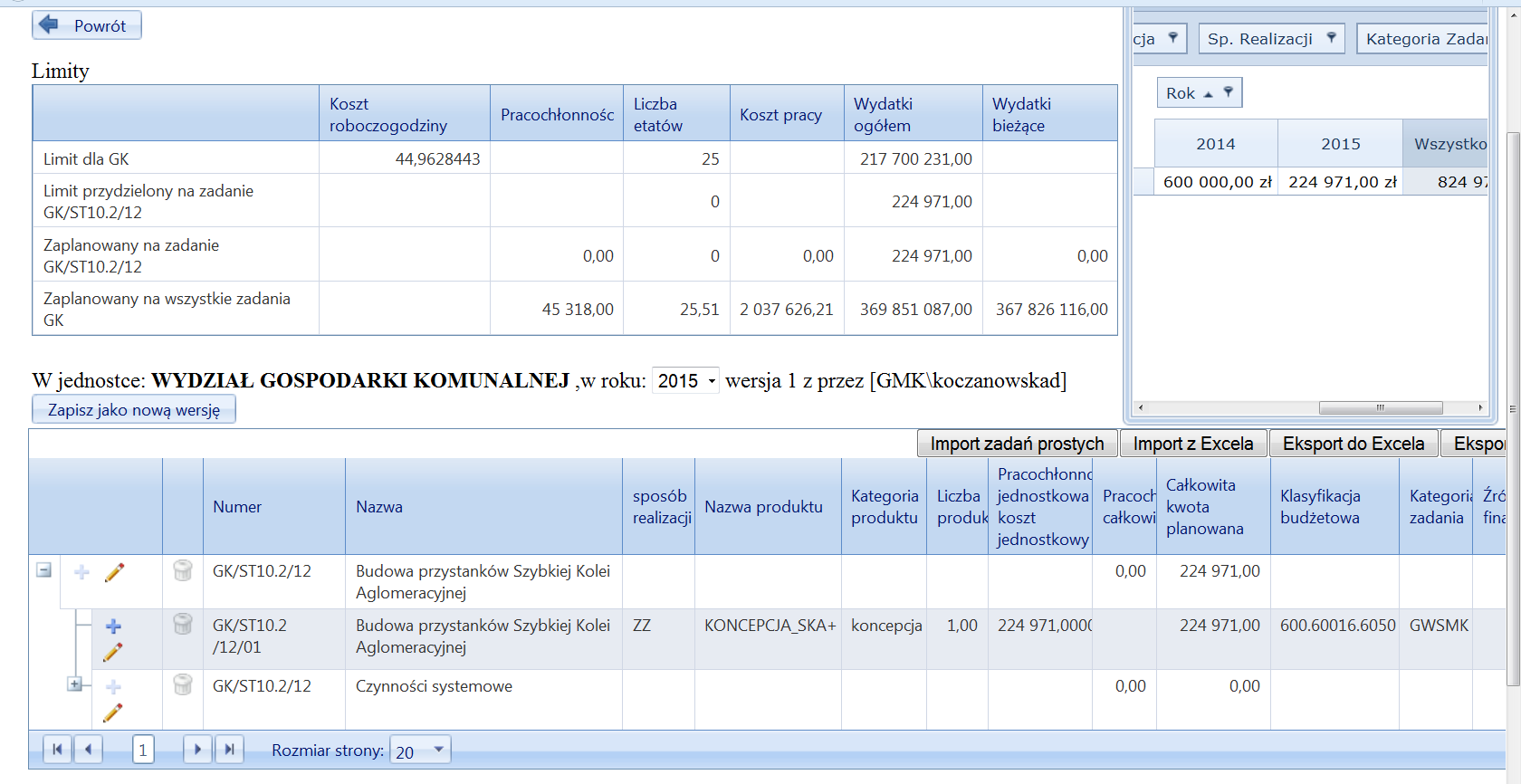Image resolution: width=1521 pixels, height=784 pixels.
Task: Click the Nazwa column header
Action: click(483, 507)
